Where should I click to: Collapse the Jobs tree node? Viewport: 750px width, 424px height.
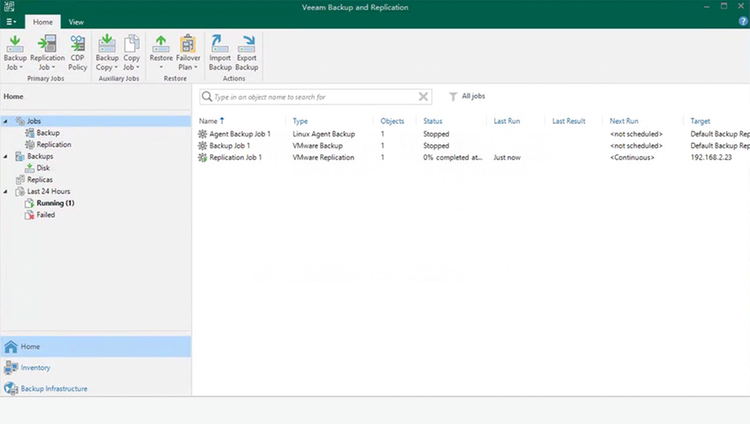[x=6, y=121]
